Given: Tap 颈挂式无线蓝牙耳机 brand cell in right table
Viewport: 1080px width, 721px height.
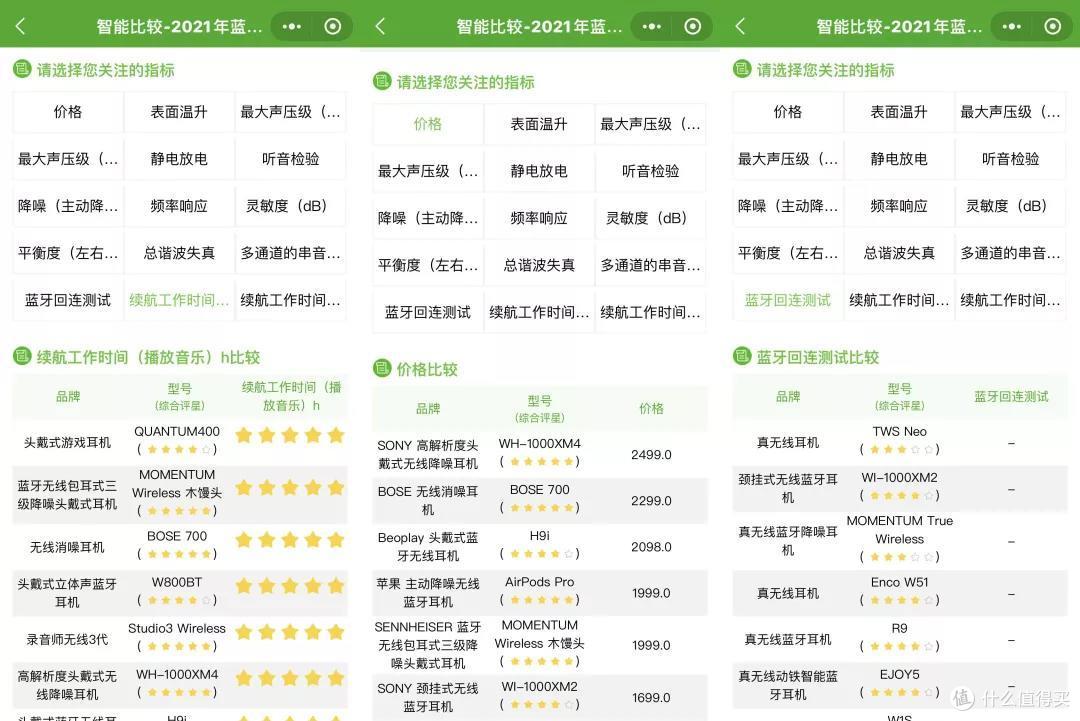Looking at the screenshot, I should click(x=788, y=488).
